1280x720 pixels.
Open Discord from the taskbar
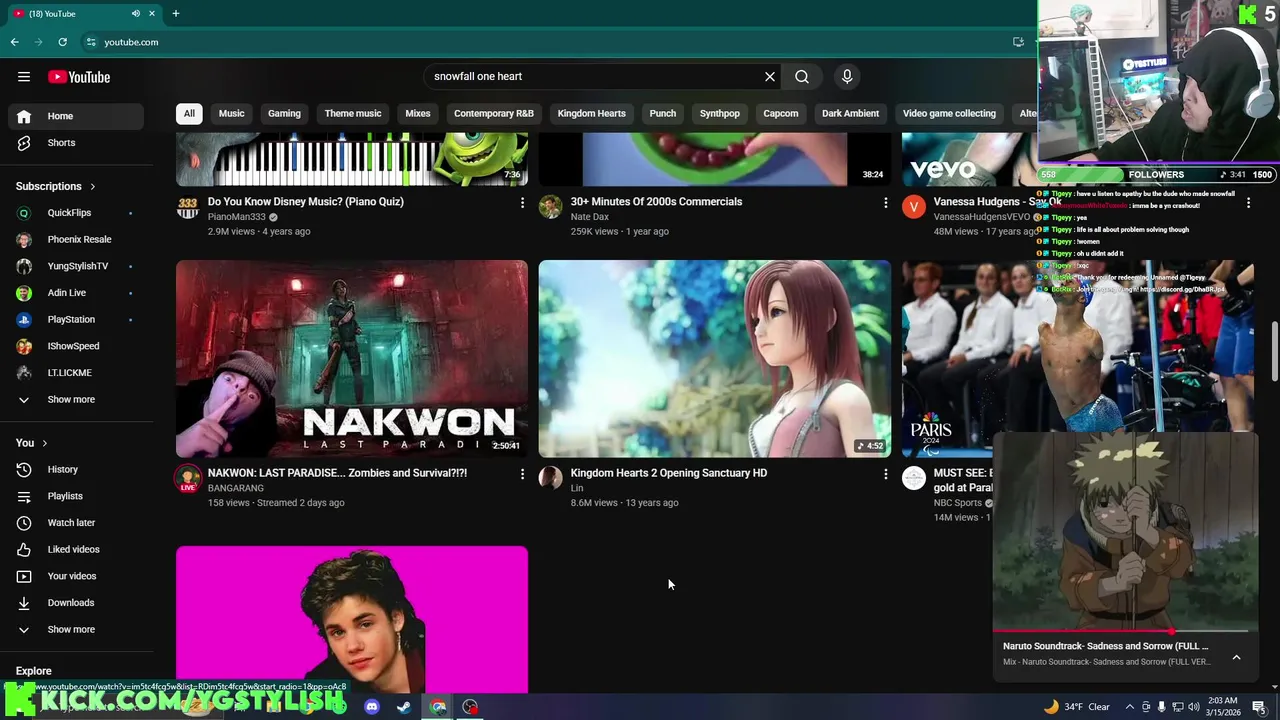[x=372, y=707]
